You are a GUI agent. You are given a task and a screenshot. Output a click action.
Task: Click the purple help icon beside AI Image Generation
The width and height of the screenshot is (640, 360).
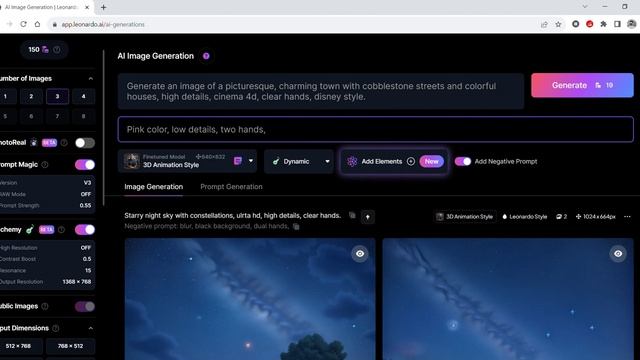pyautogui.click(x=206, y=56)
